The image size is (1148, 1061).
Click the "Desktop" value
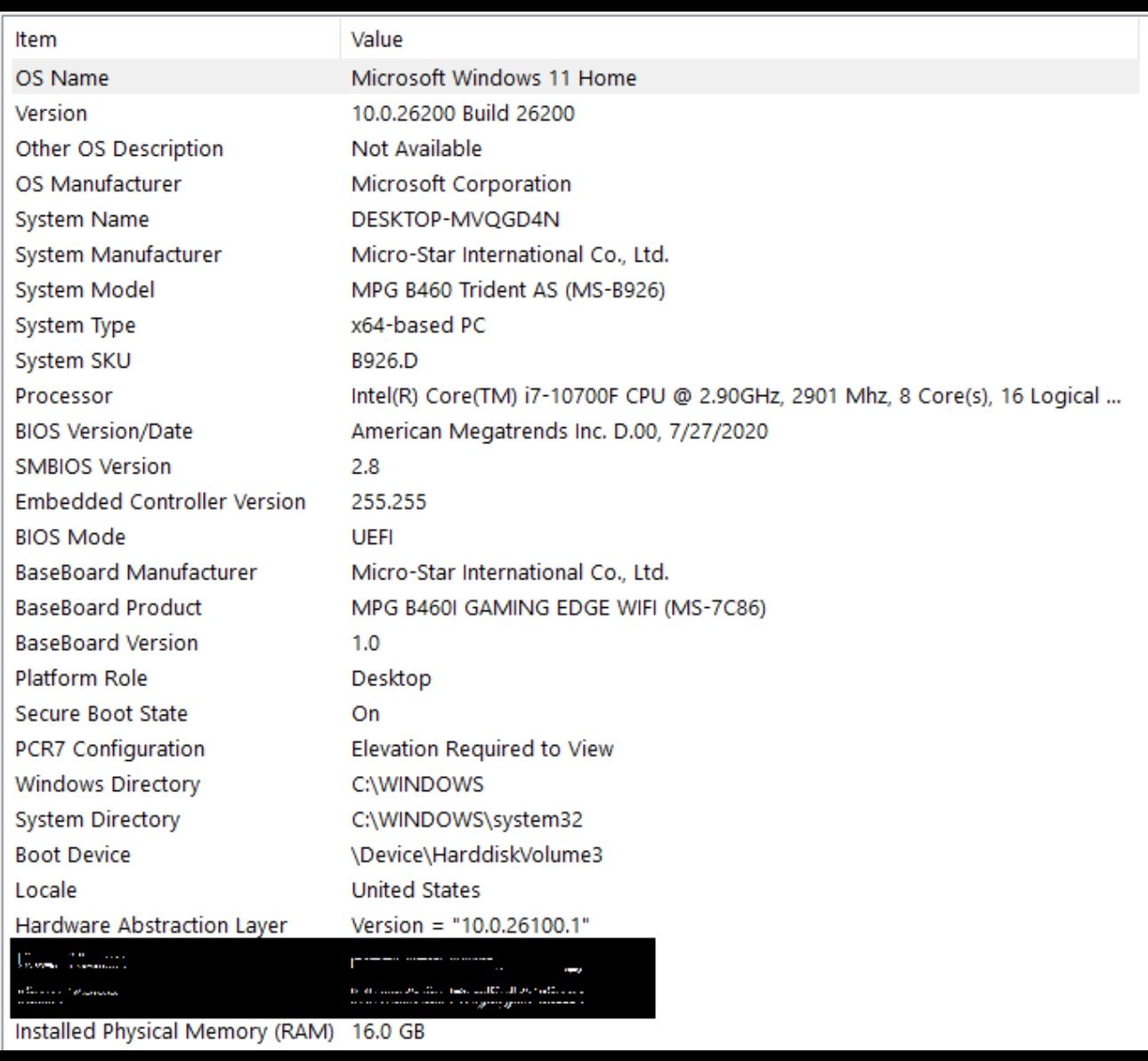(x=392, y=678)
